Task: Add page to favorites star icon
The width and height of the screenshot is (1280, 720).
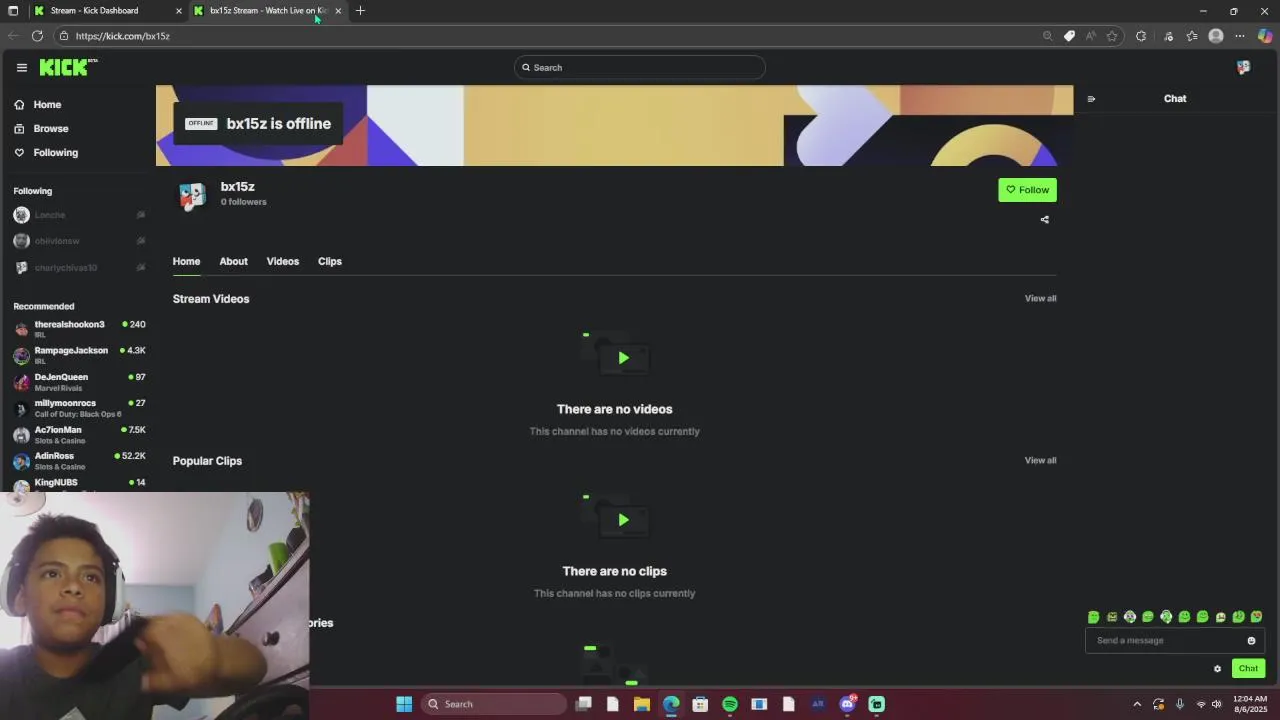Action: pos(1112,36)
